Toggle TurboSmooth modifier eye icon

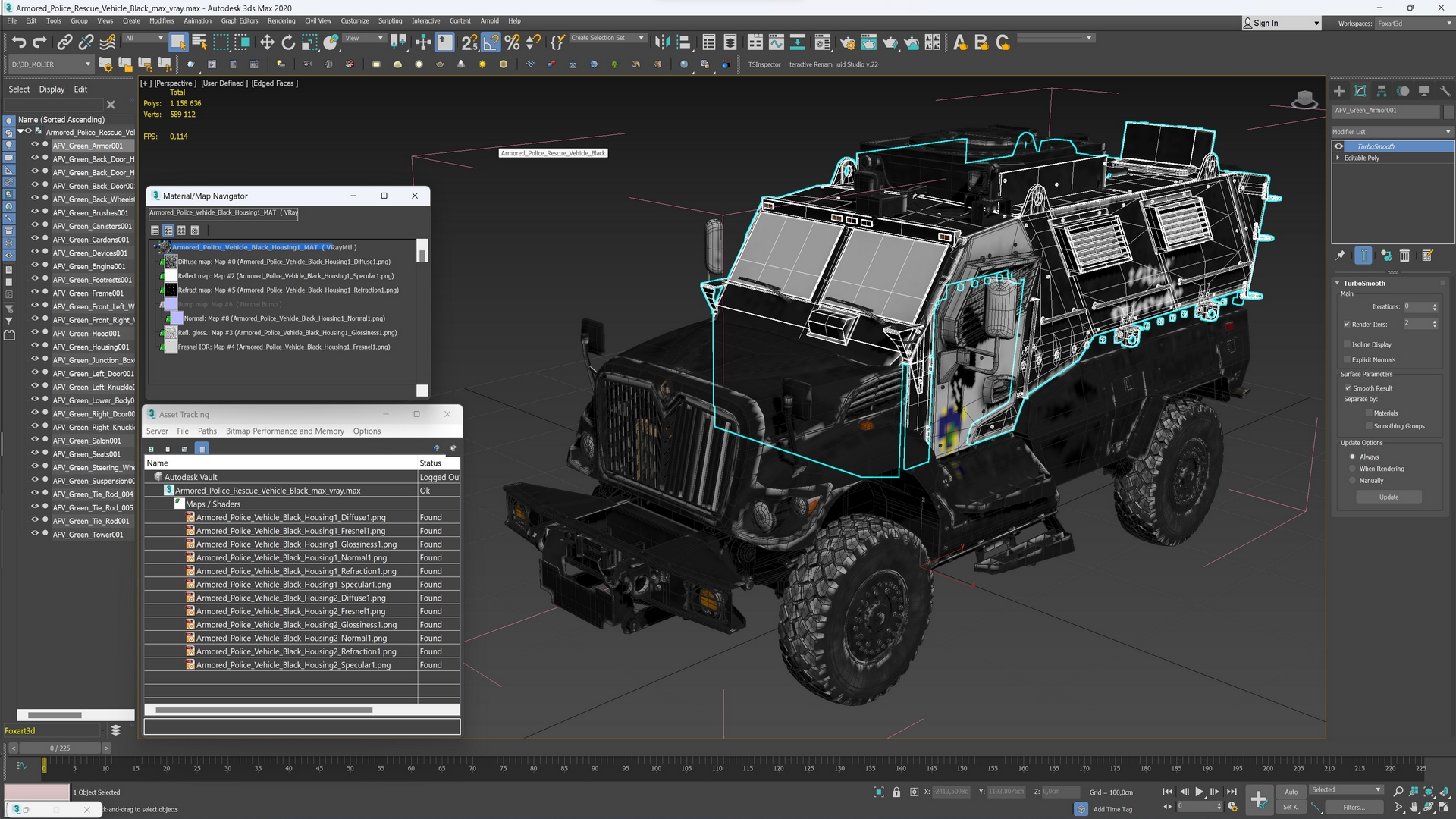tap(1339, 146)
